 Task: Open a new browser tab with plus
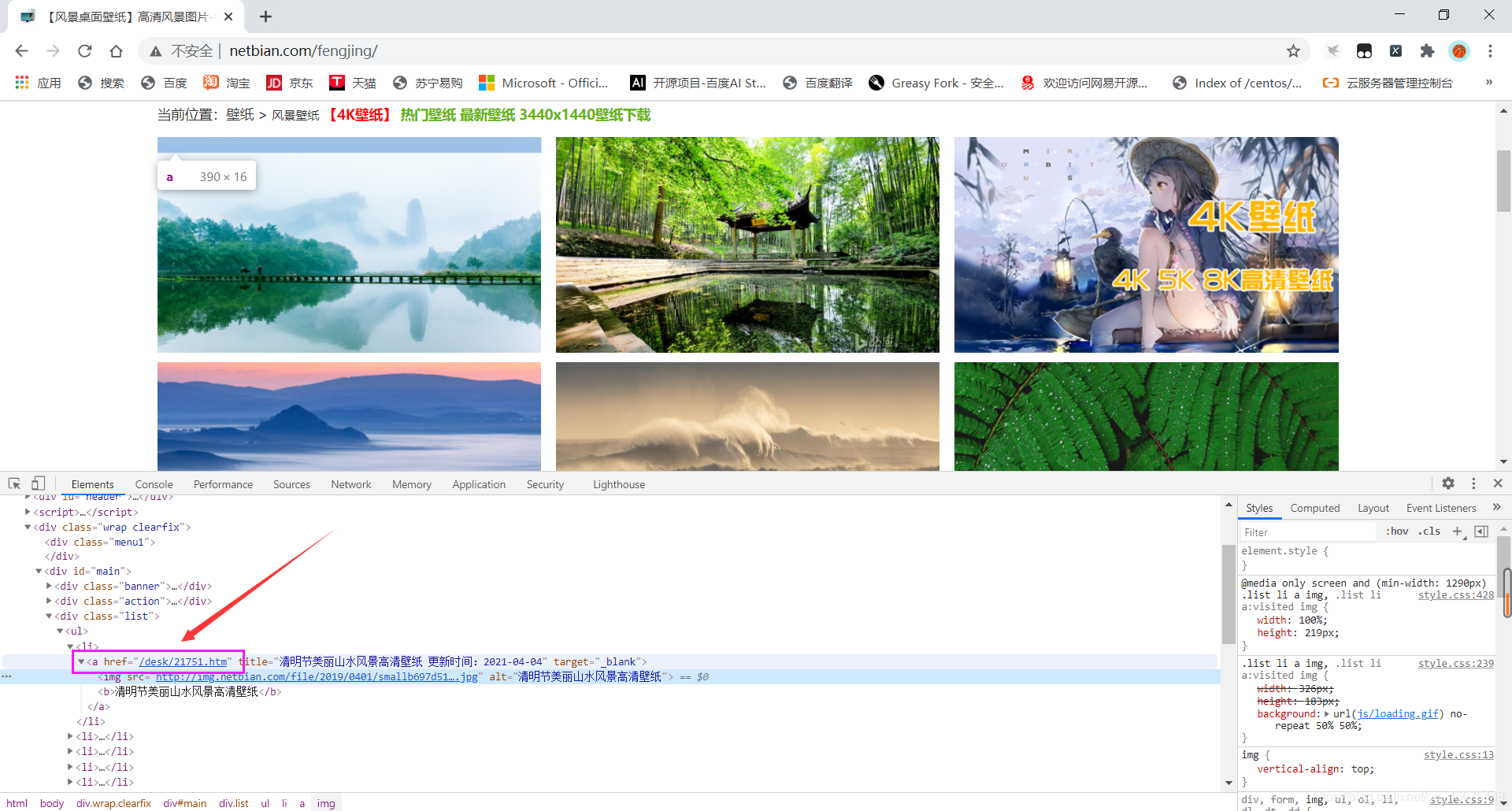pos(266,17)
